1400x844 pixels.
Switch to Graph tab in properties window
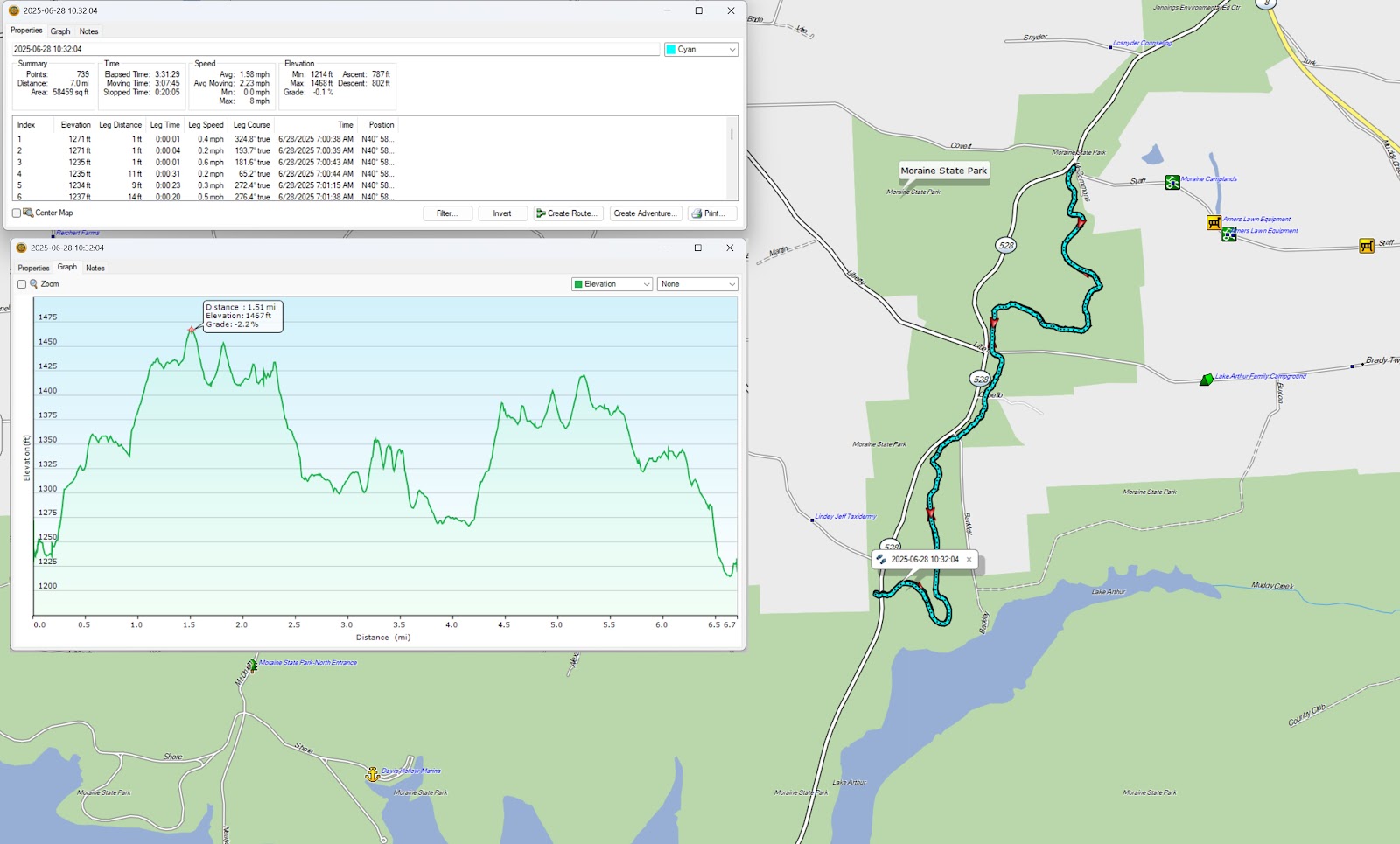pos(60,31)
